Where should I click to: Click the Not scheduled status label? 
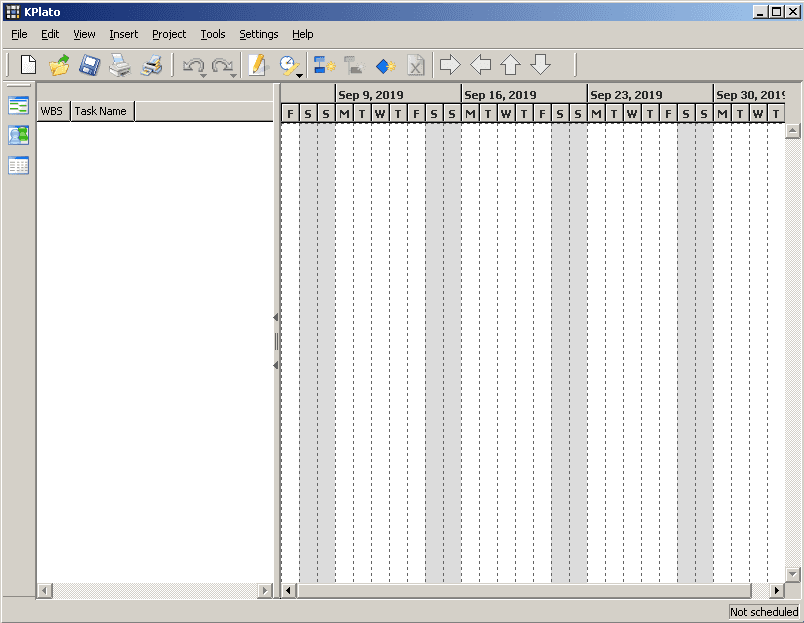pyautogui.click(x=763, y=612)
